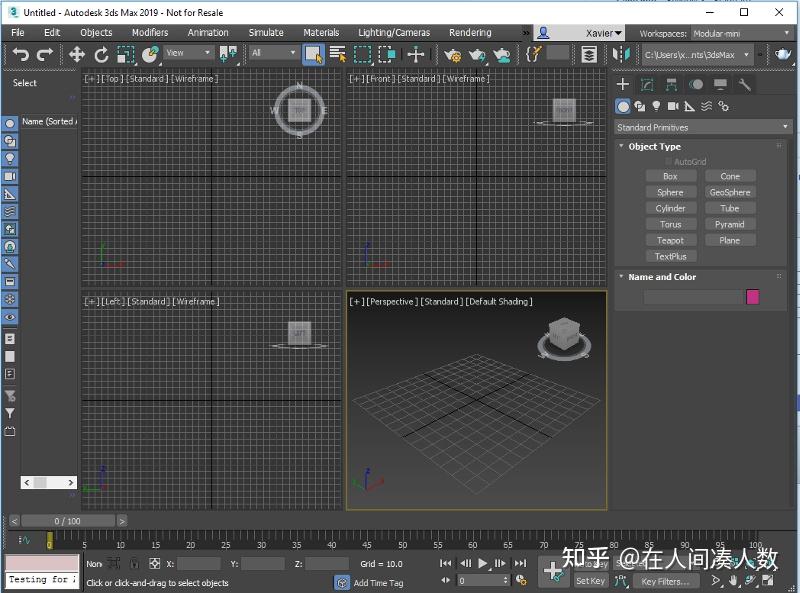Click the Mirror tool icon
800x593 pixels.
click(621, 54)
